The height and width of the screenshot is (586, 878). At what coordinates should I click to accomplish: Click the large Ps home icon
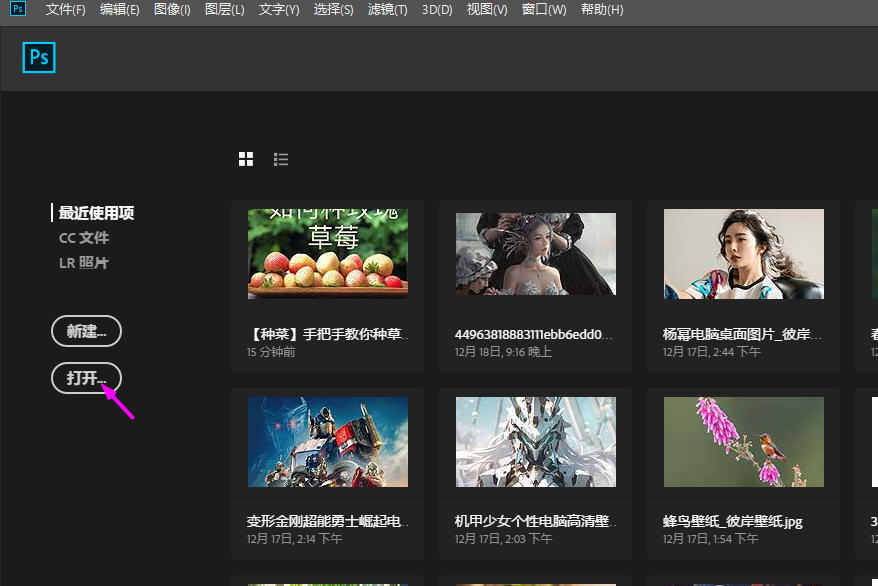coord(39,58)
